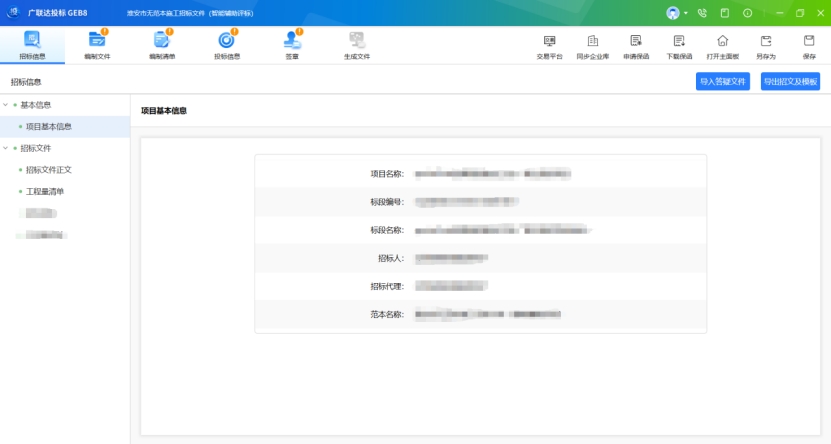Collapse the 基本信息 tree node
The height and width of the screenshot is (444, 831).
point(6,105)
